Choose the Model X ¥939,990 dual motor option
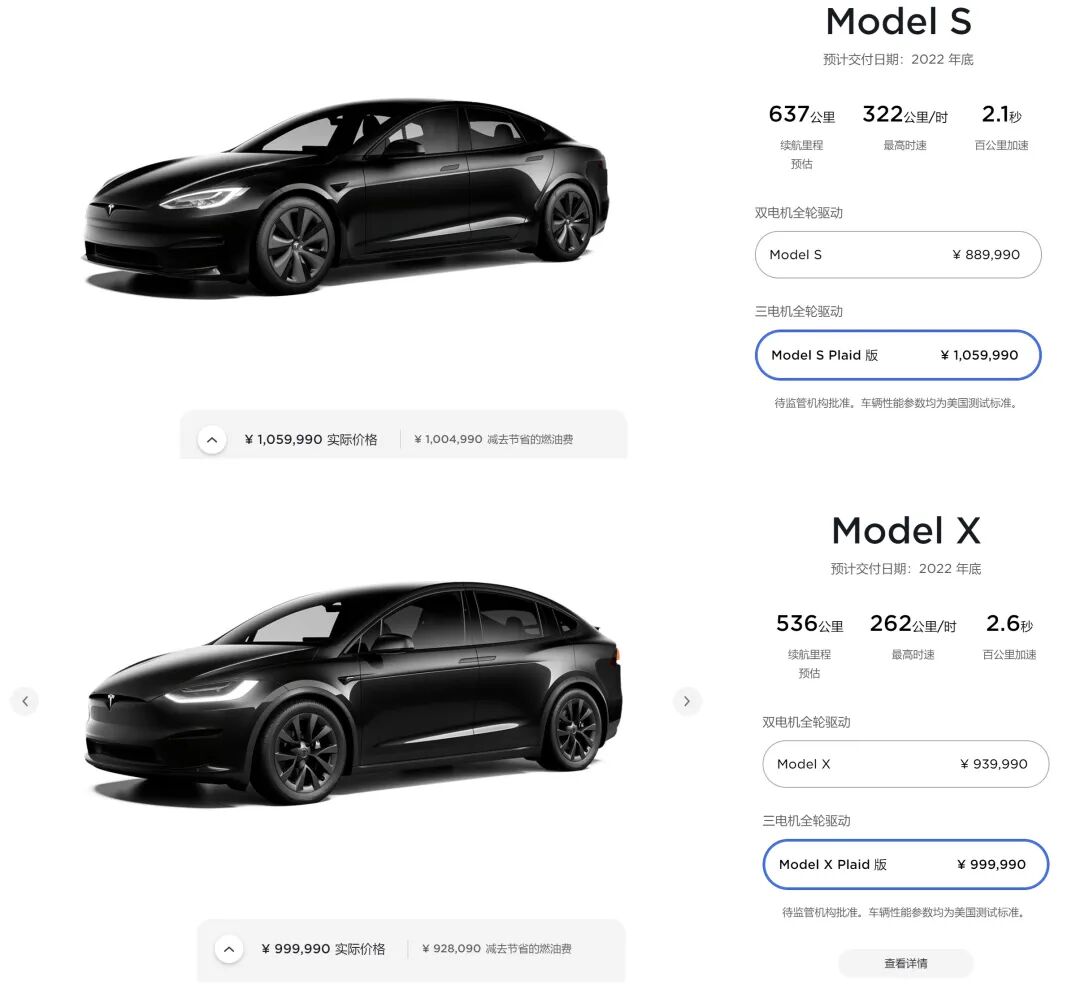This screenshot has height=990, width=1080. [x=904, y=764]
